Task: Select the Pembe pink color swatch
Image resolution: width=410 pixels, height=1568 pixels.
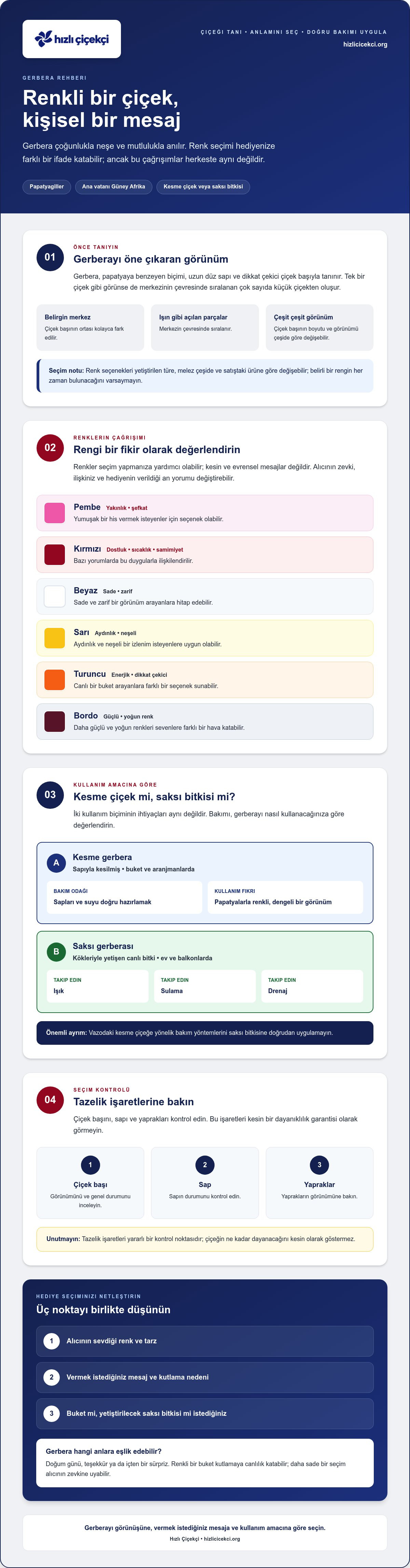Action: coord(55,513)
